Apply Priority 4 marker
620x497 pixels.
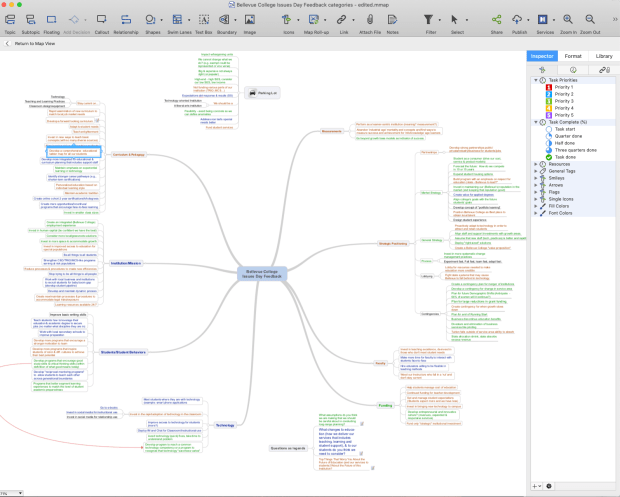point(560,108)
